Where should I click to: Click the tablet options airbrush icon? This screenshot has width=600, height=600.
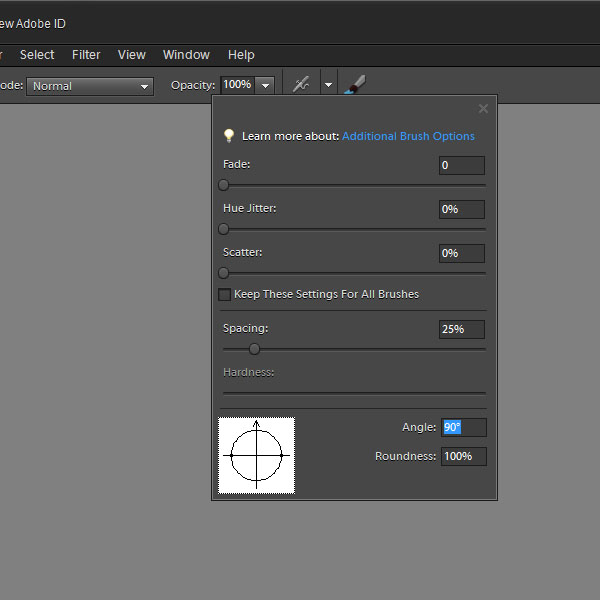coord(301,85)
